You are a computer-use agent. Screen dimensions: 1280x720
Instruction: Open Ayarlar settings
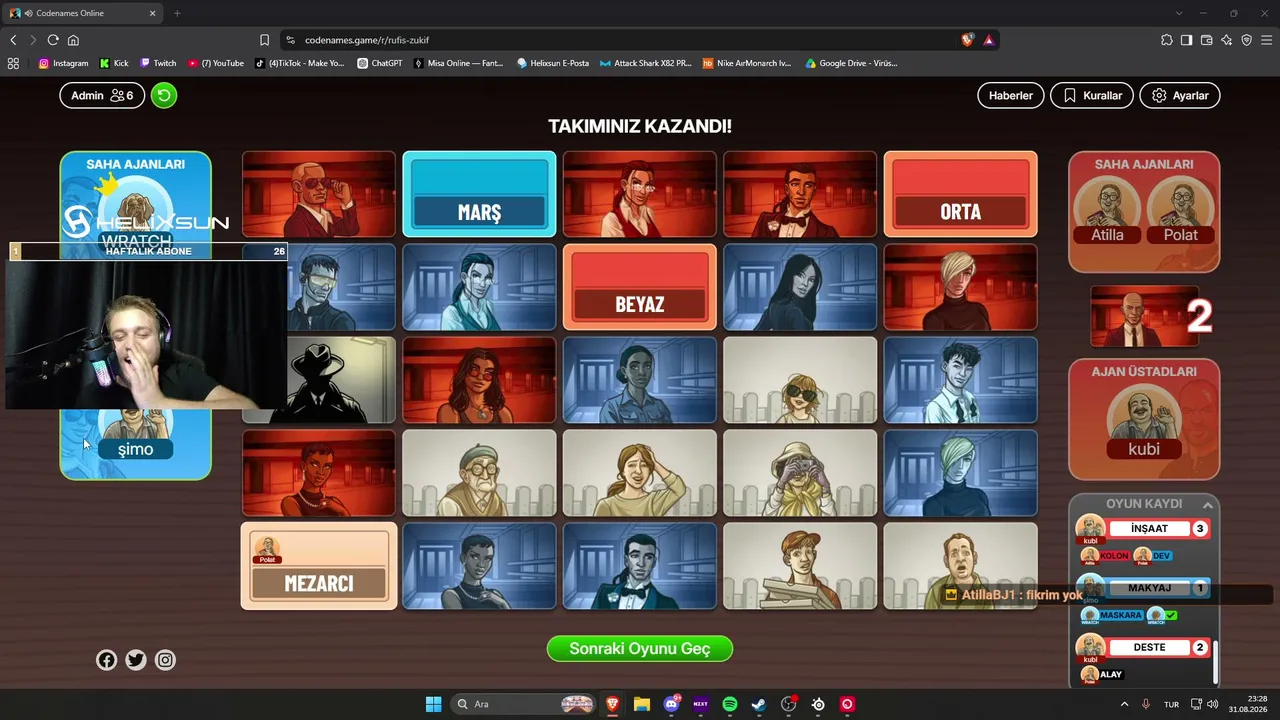pos(1180,95)
